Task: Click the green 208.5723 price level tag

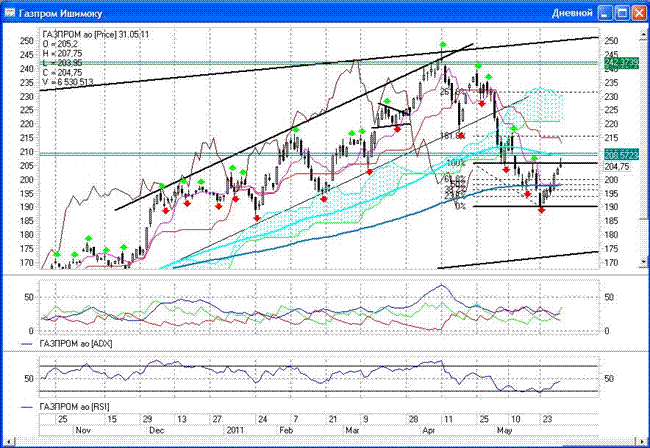Action: (621, 154)
